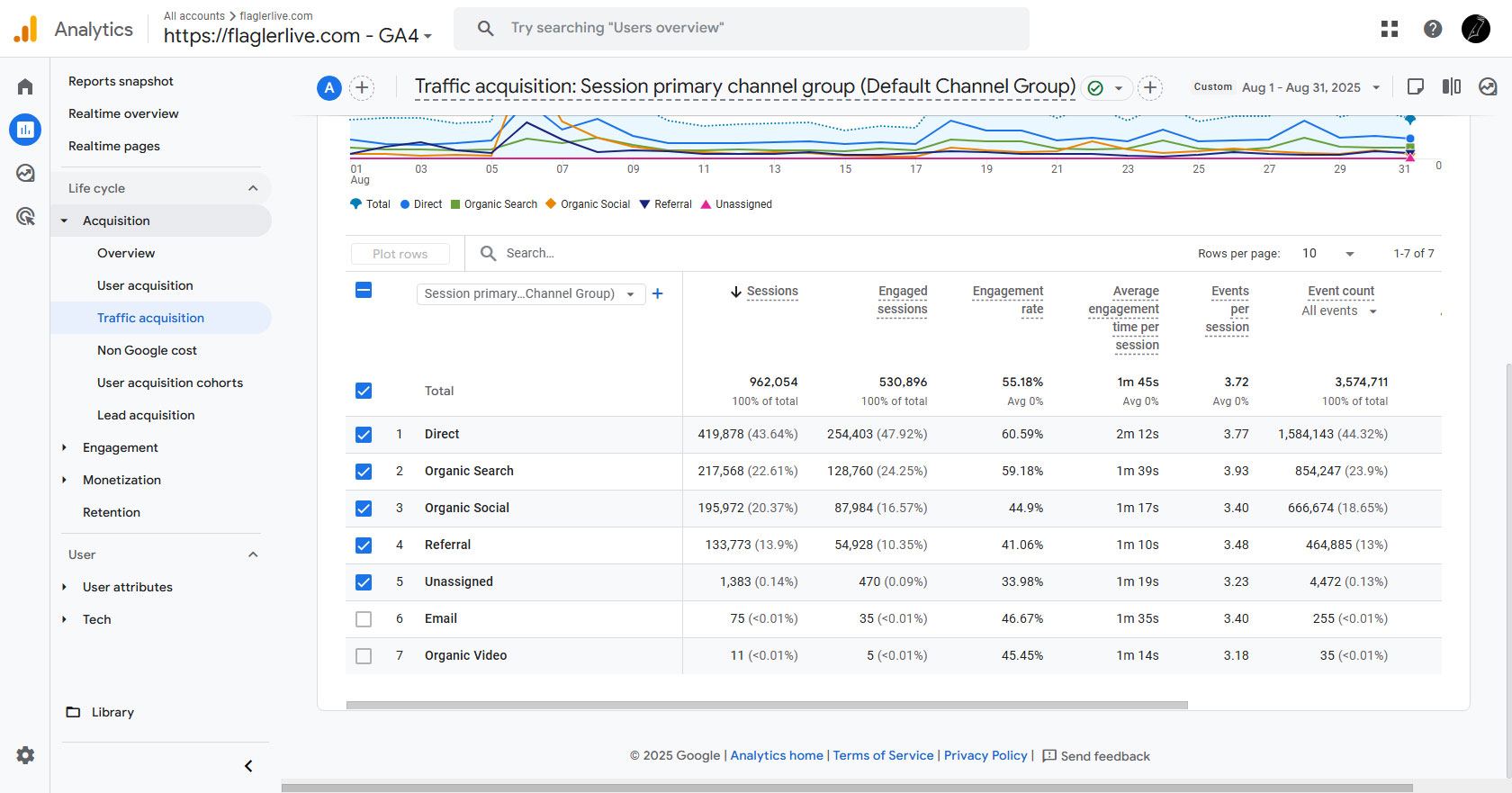Image resolution: width=1512 pixels, height=793 pixels.
Task: Click the Direct legend blue marker
Action: 405,204
